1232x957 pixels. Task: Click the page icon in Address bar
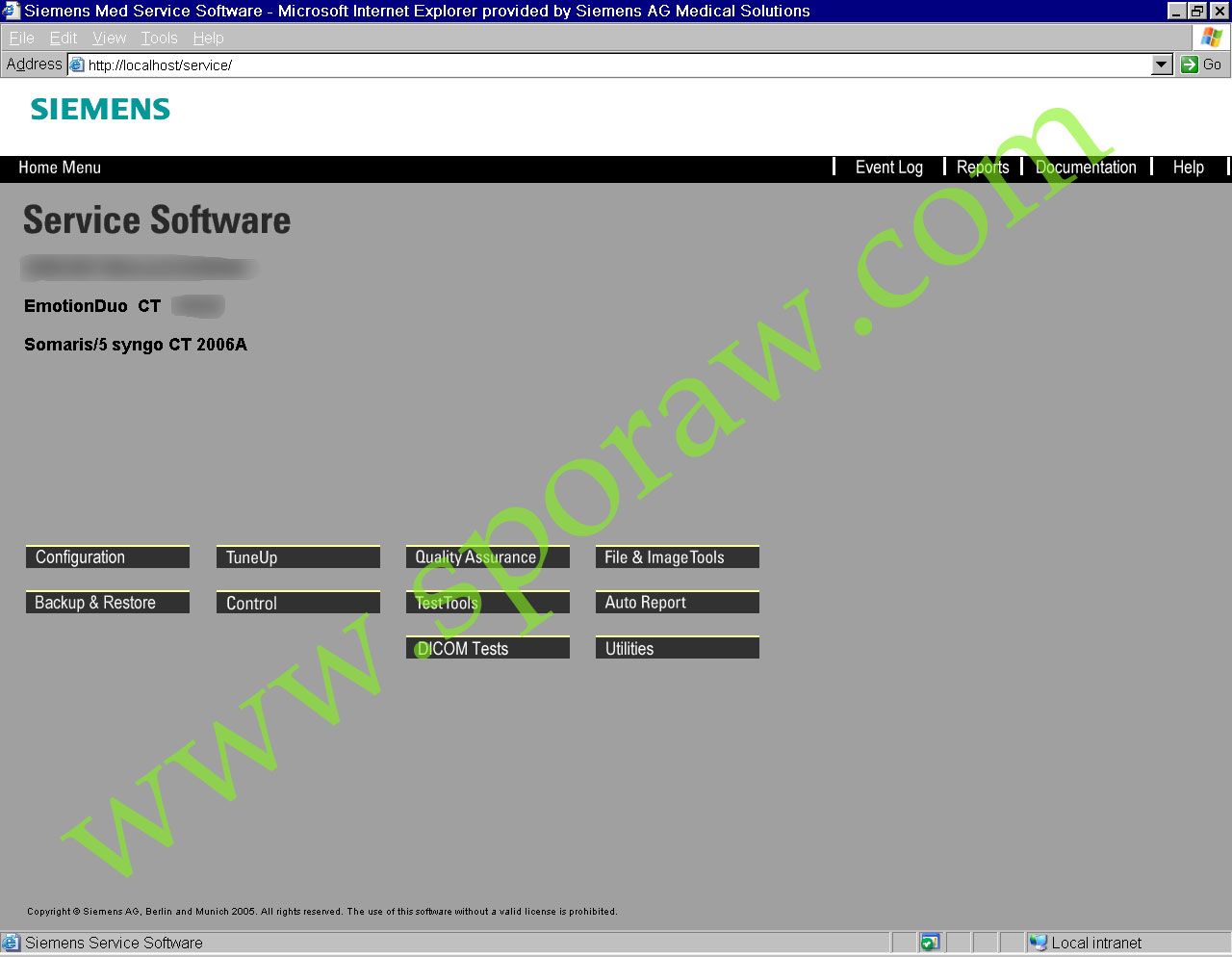coord(77,65)
